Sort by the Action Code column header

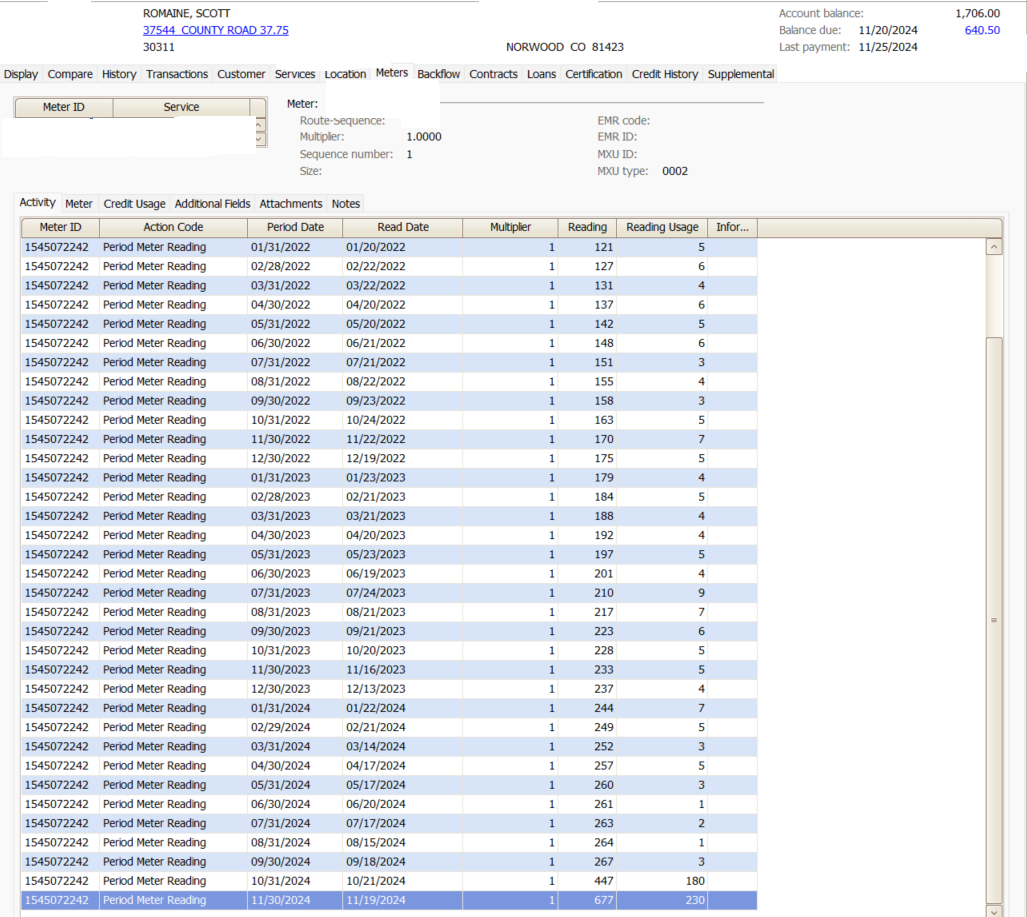point(173,227)
